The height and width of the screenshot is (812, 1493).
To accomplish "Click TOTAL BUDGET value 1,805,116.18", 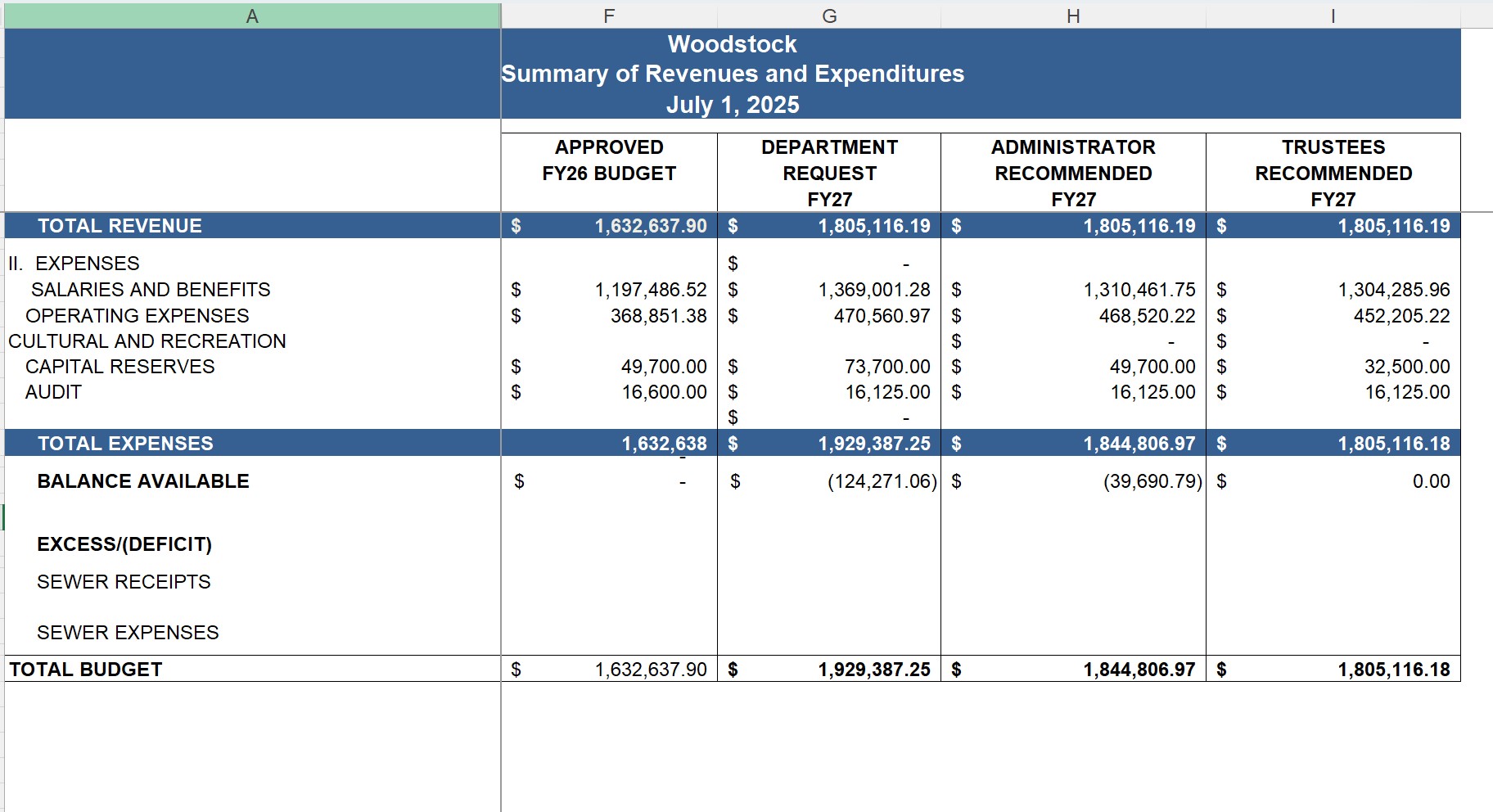I will pos(1393,670).
